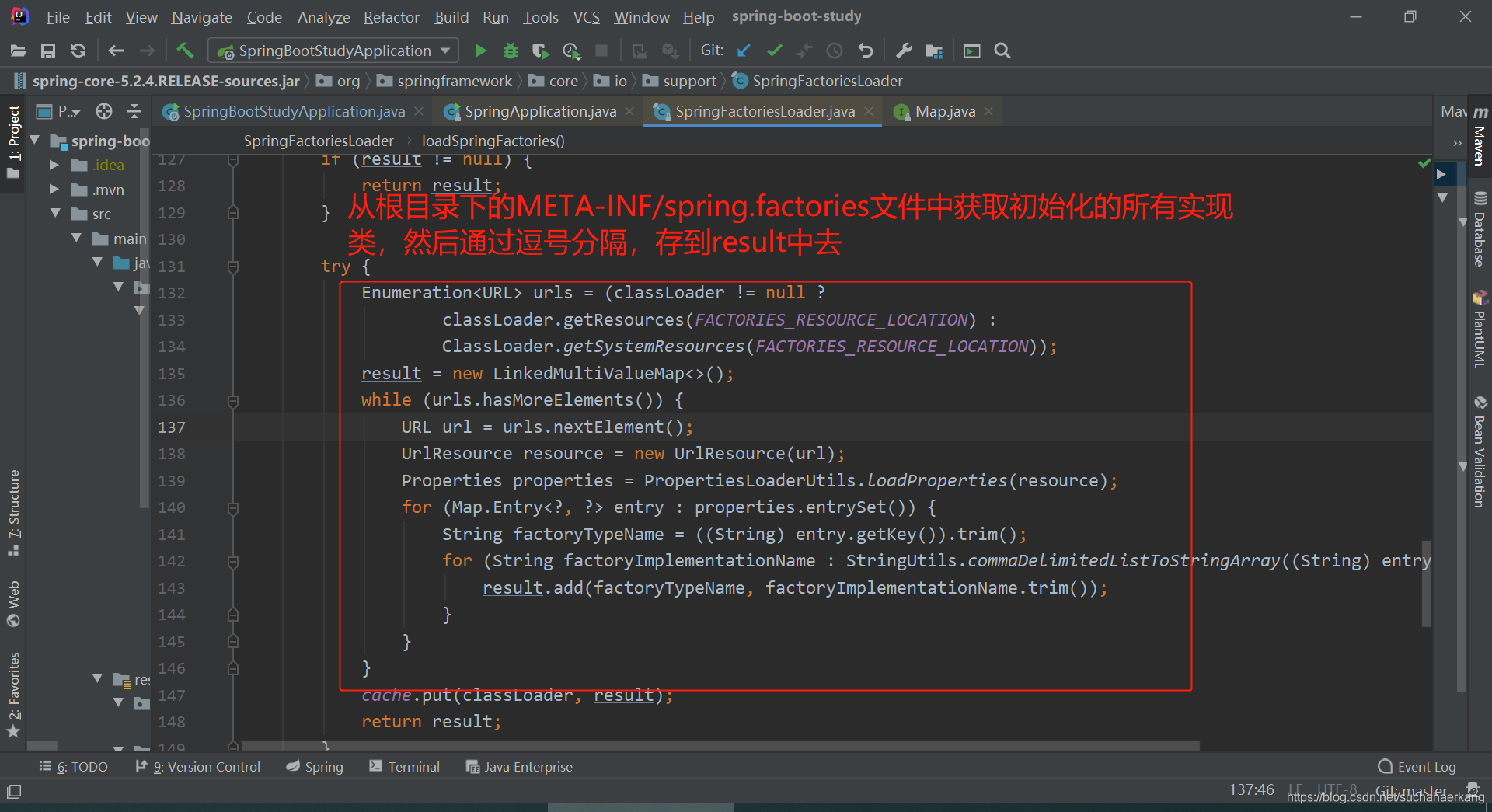Click the Open folder toolbar icon
1492x812 pixels.
tap(19, 51)
